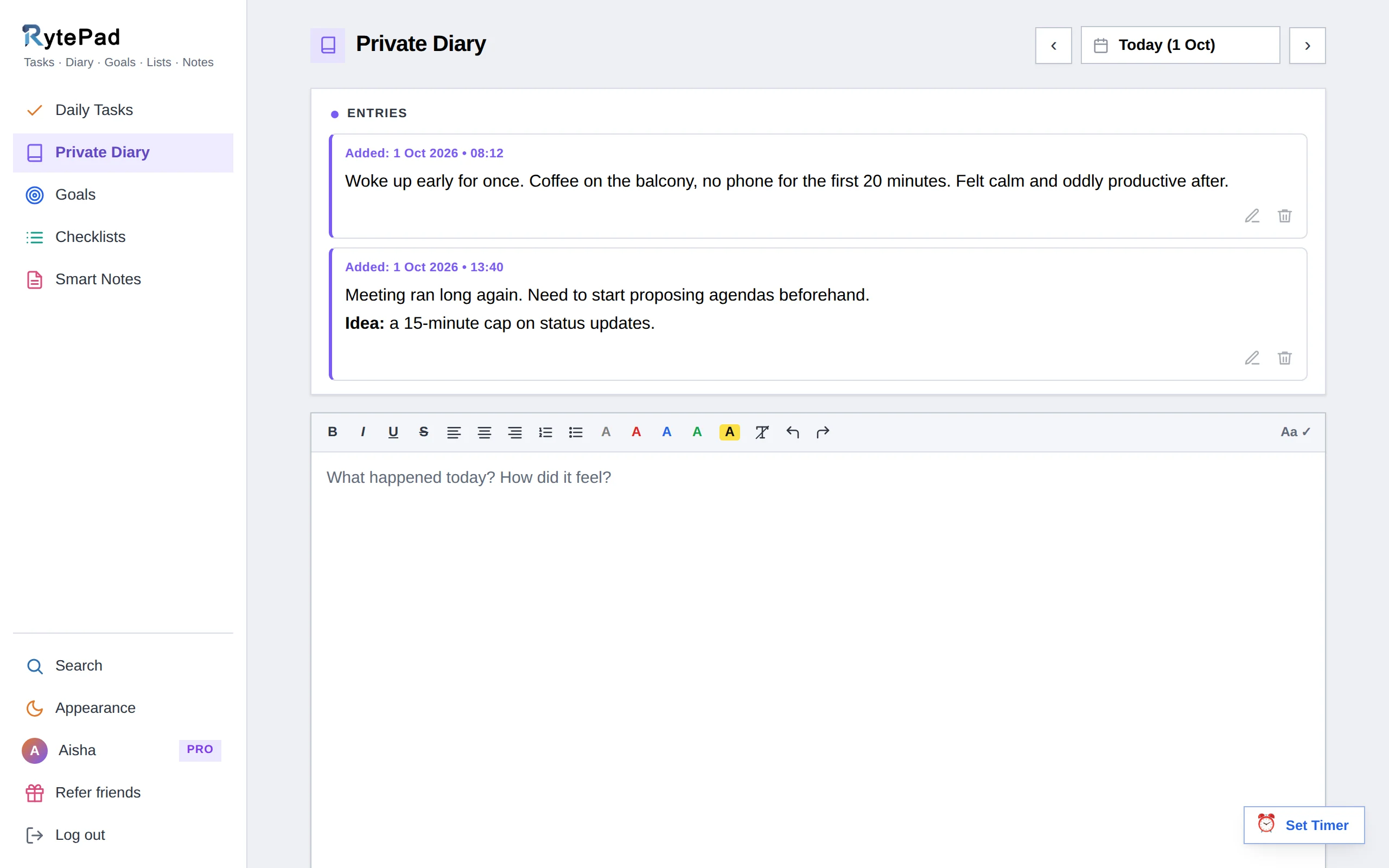Align text left

454,432
